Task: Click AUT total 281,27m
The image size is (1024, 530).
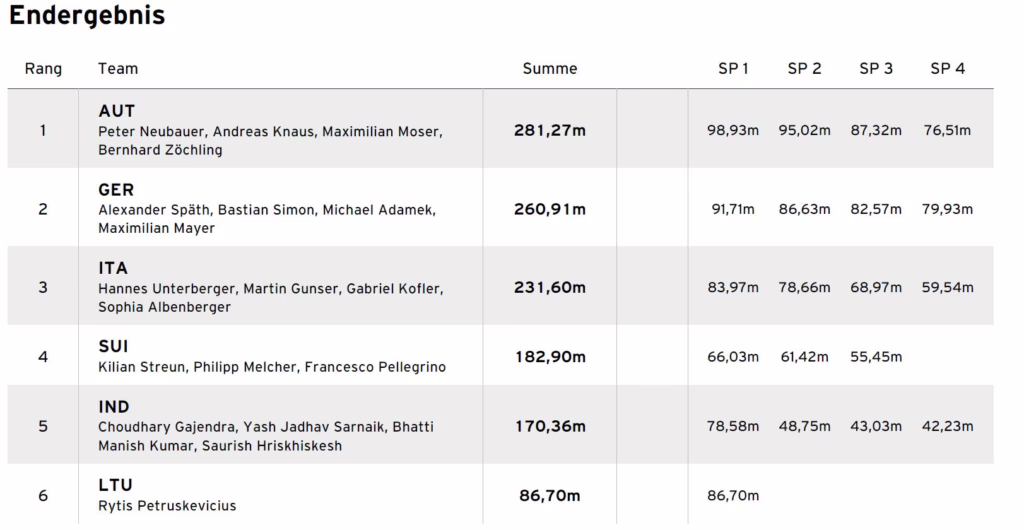Action: click(550, 131)
